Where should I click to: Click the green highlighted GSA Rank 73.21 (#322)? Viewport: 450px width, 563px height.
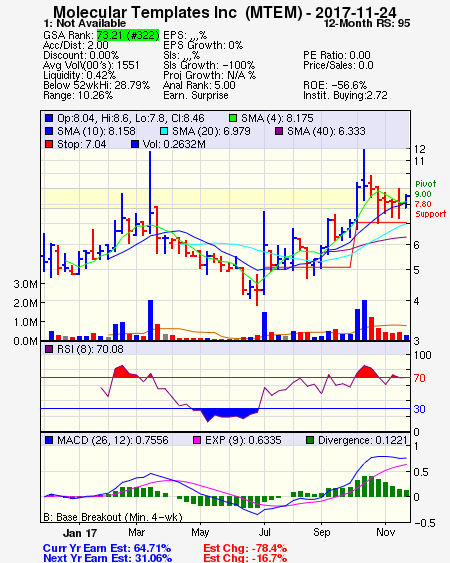click(x=128, y=35)
